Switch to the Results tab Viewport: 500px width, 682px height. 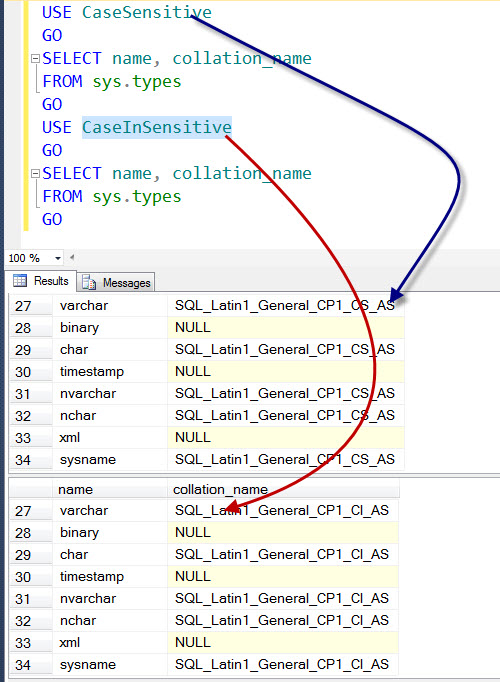tap(42, 281)
